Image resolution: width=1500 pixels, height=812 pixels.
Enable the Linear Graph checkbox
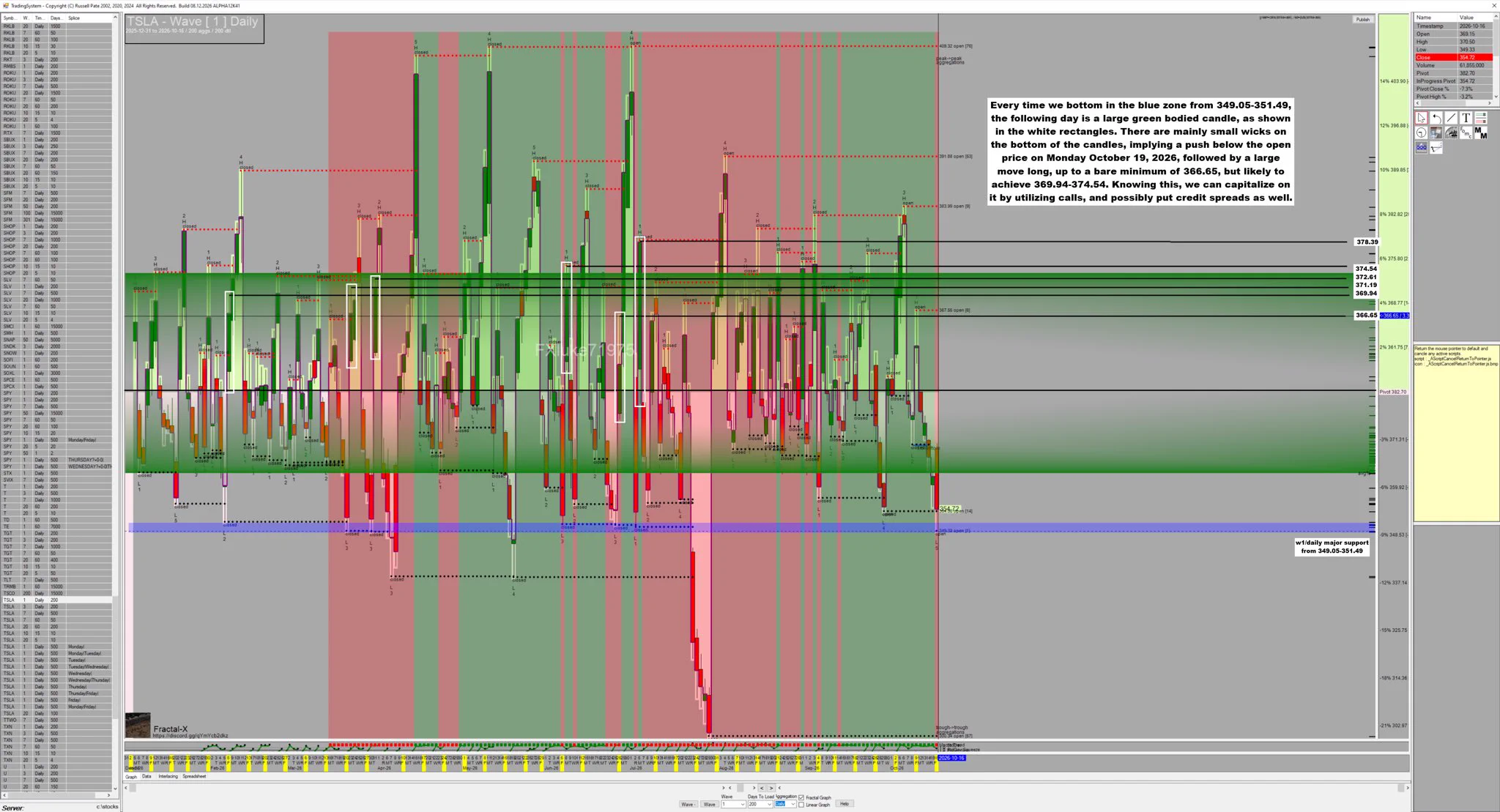[801, 805]
